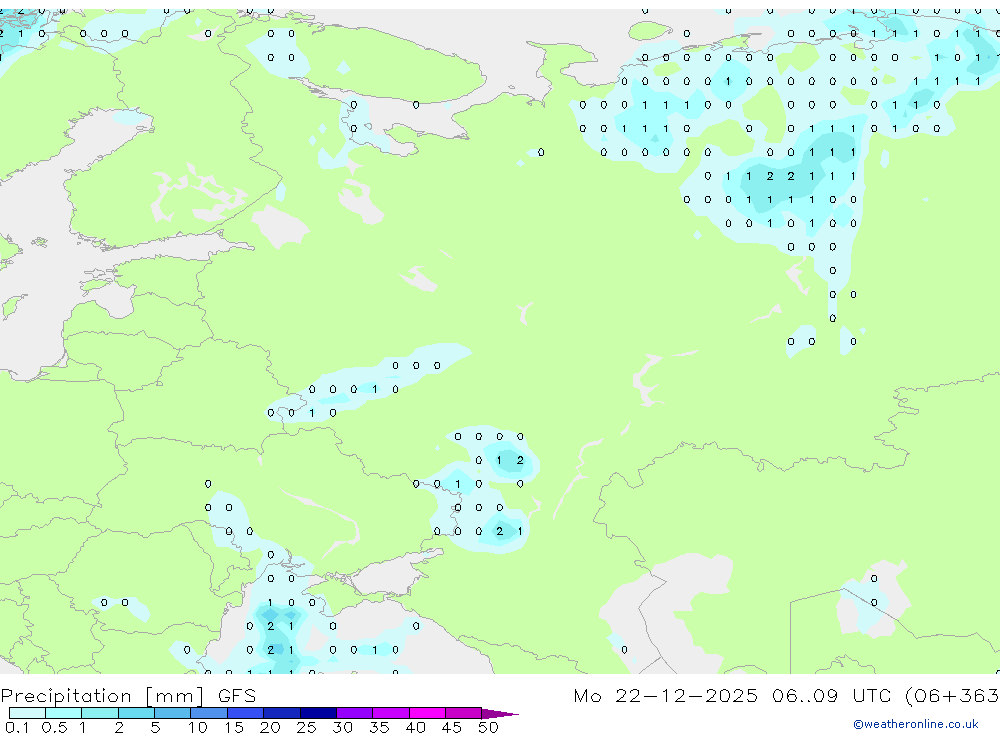Click the 5–10 mm light blue legend swatch
The image size is (1000, 733).
(173, 713)
